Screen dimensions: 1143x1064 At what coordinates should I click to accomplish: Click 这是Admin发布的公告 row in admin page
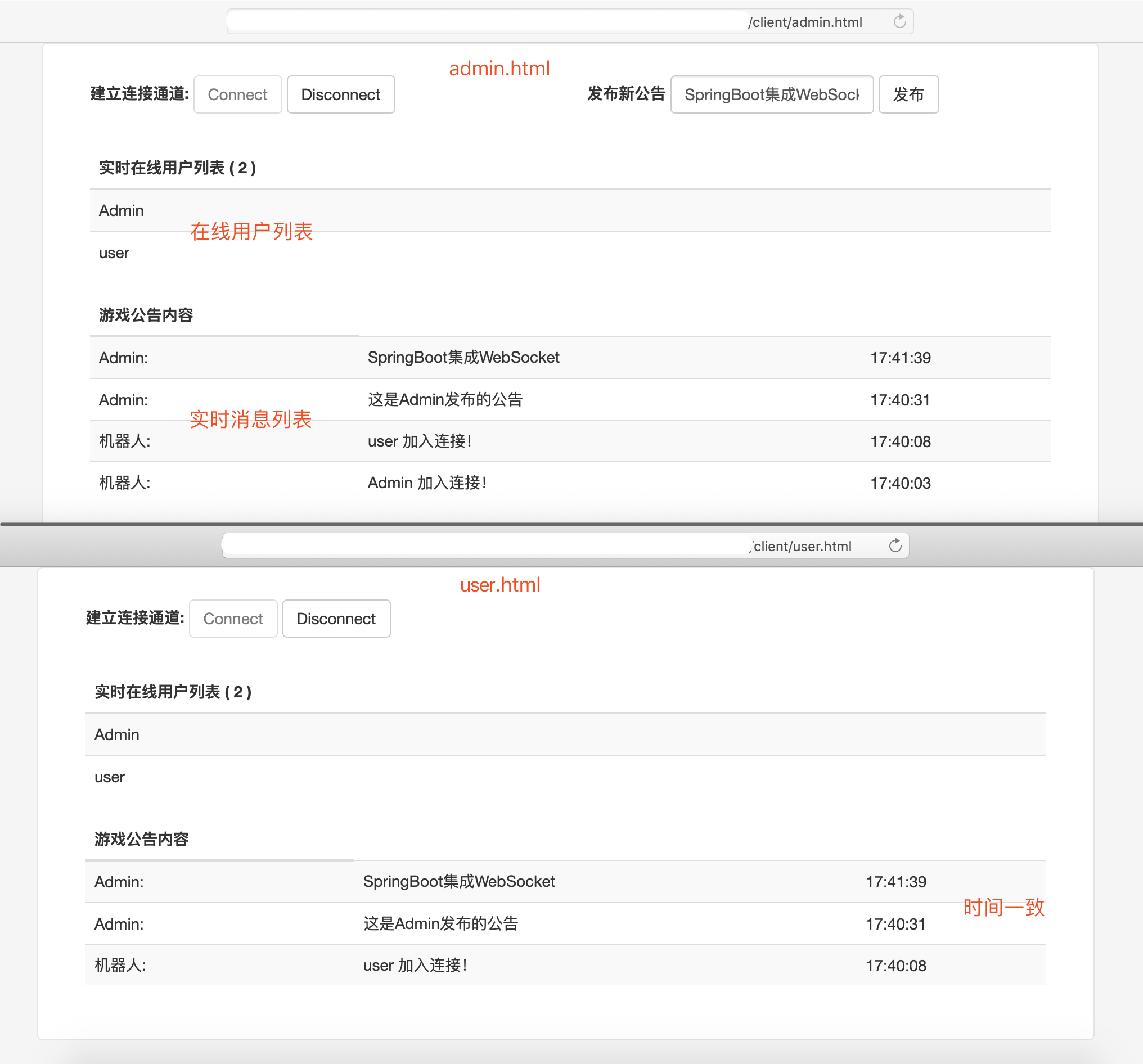click(x=445, y=399)
